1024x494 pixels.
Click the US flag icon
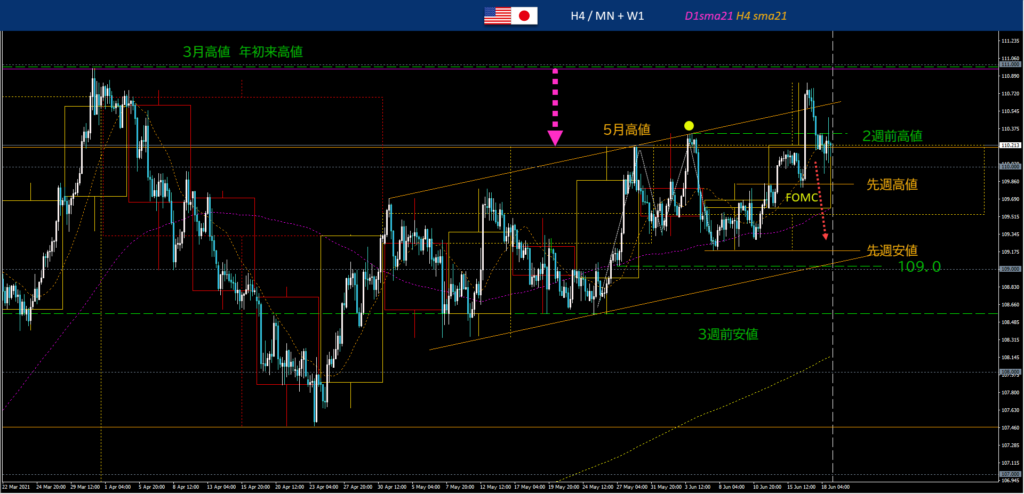click(497, 15)
